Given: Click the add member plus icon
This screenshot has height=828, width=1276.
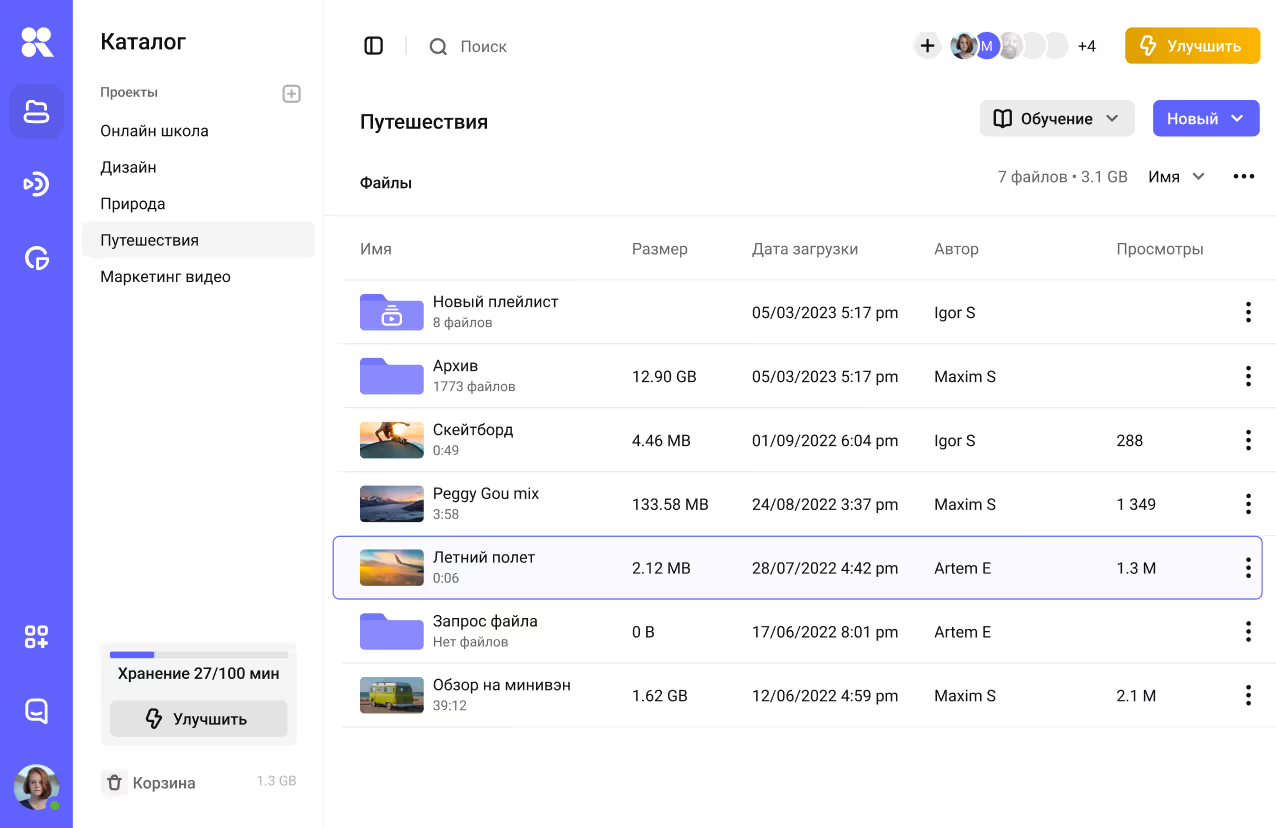Looking at the screenshot, I should pyautogui.click(x=927, y=46).
